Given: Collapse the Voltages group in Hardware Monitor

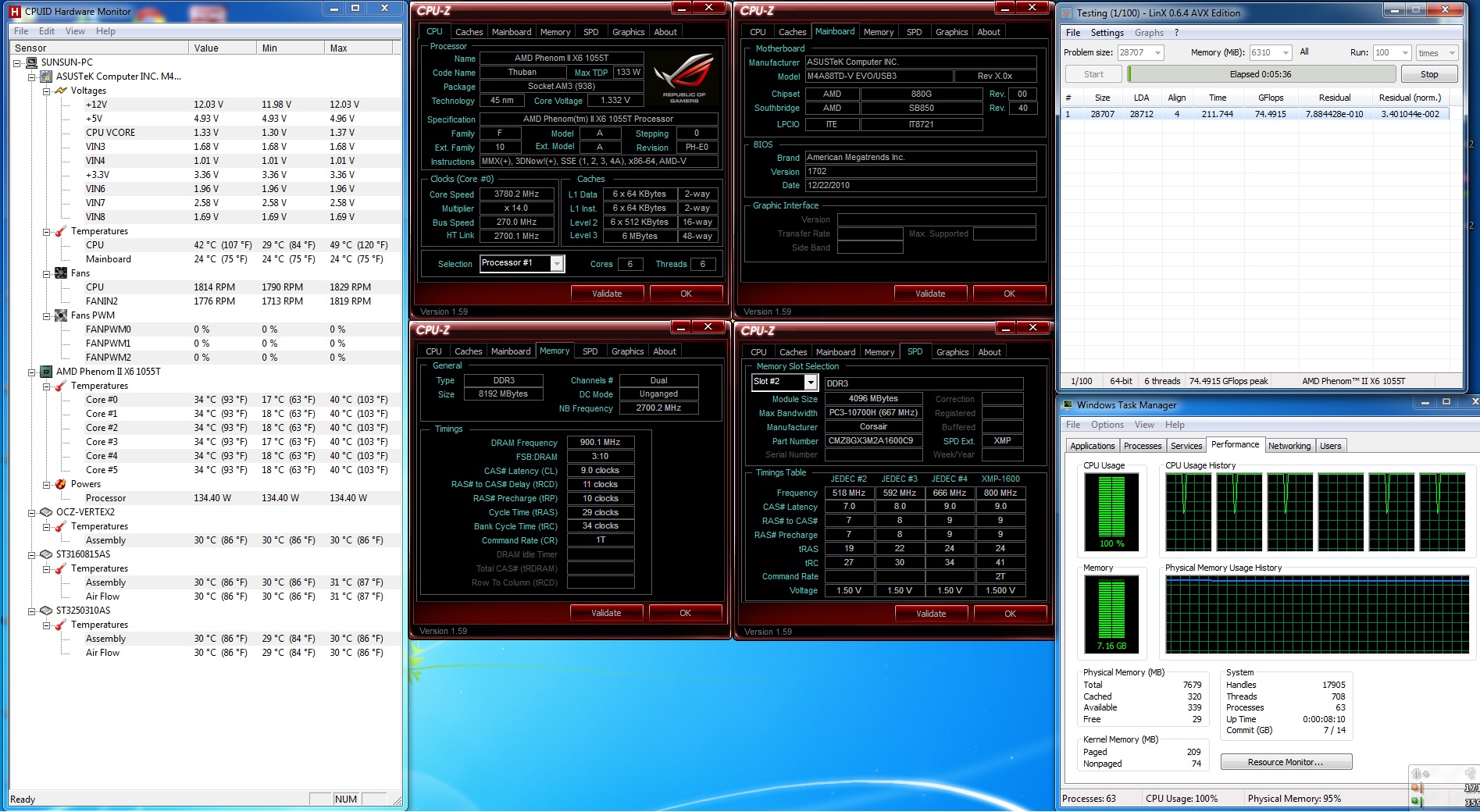Looking at the screenshot, I should tap(47, 91).
